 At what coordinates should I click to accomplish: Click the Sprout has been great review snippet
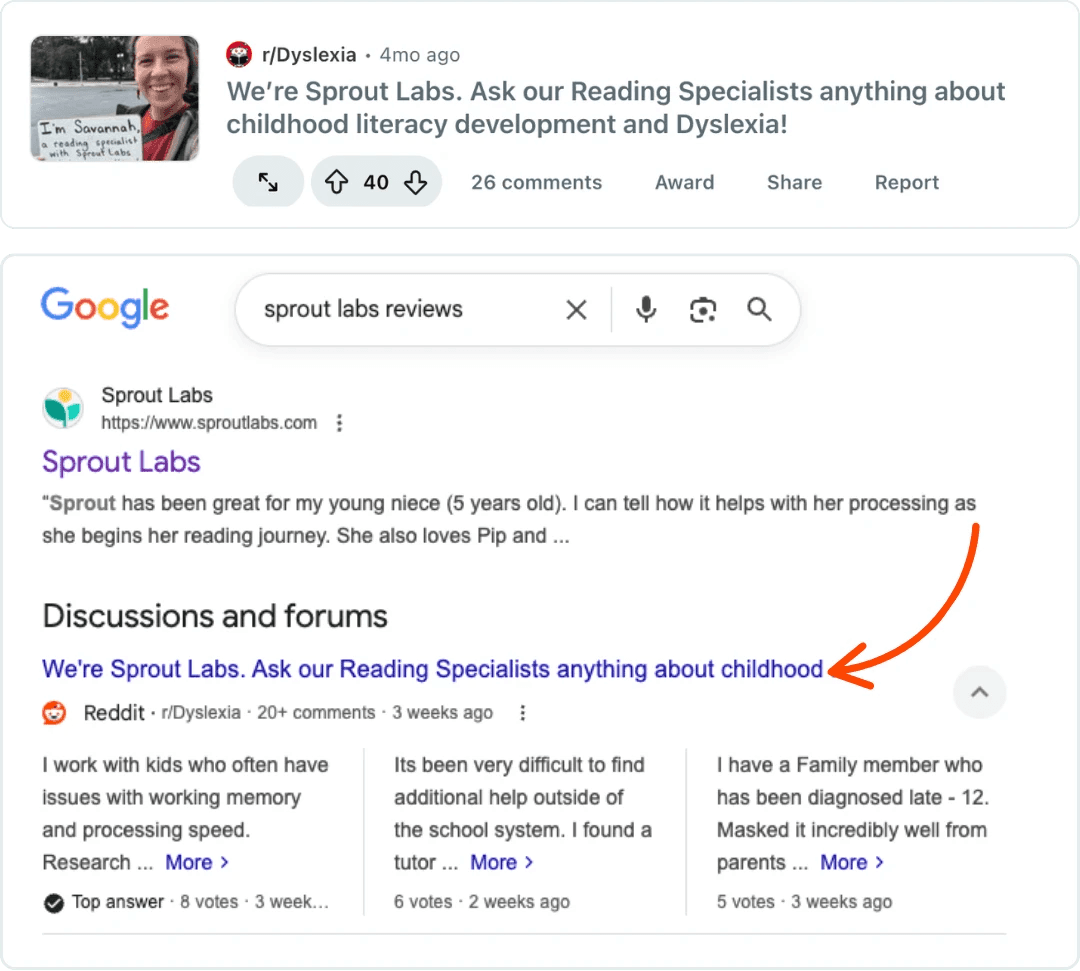pyautogui.click(x=509, y=520)
